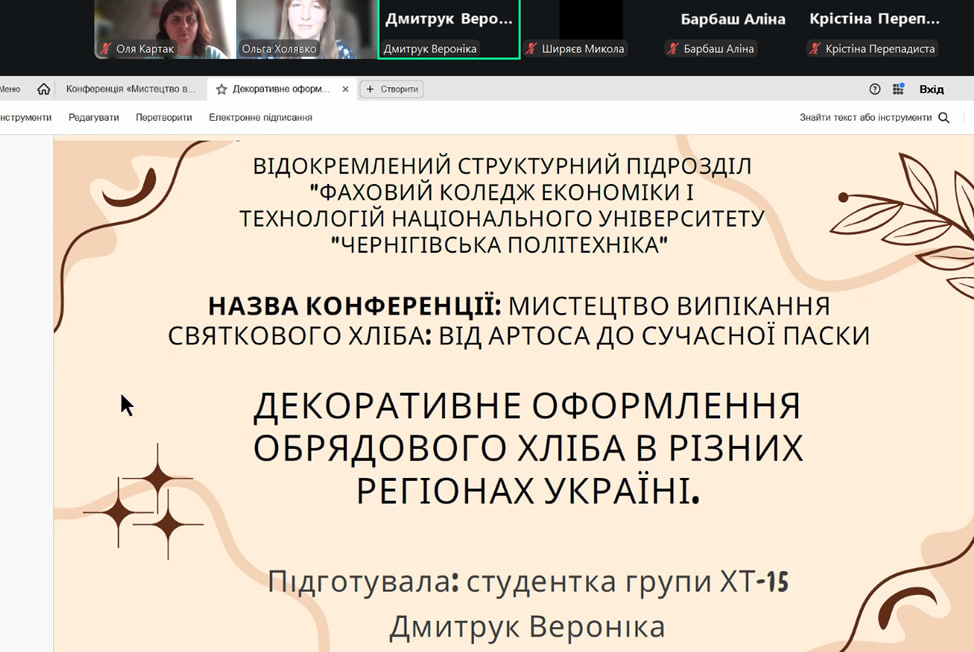The image size is (974, 652).
Task: Click the muted mic icon for Крістіна Перепадиста
Action: click(816, 49)
